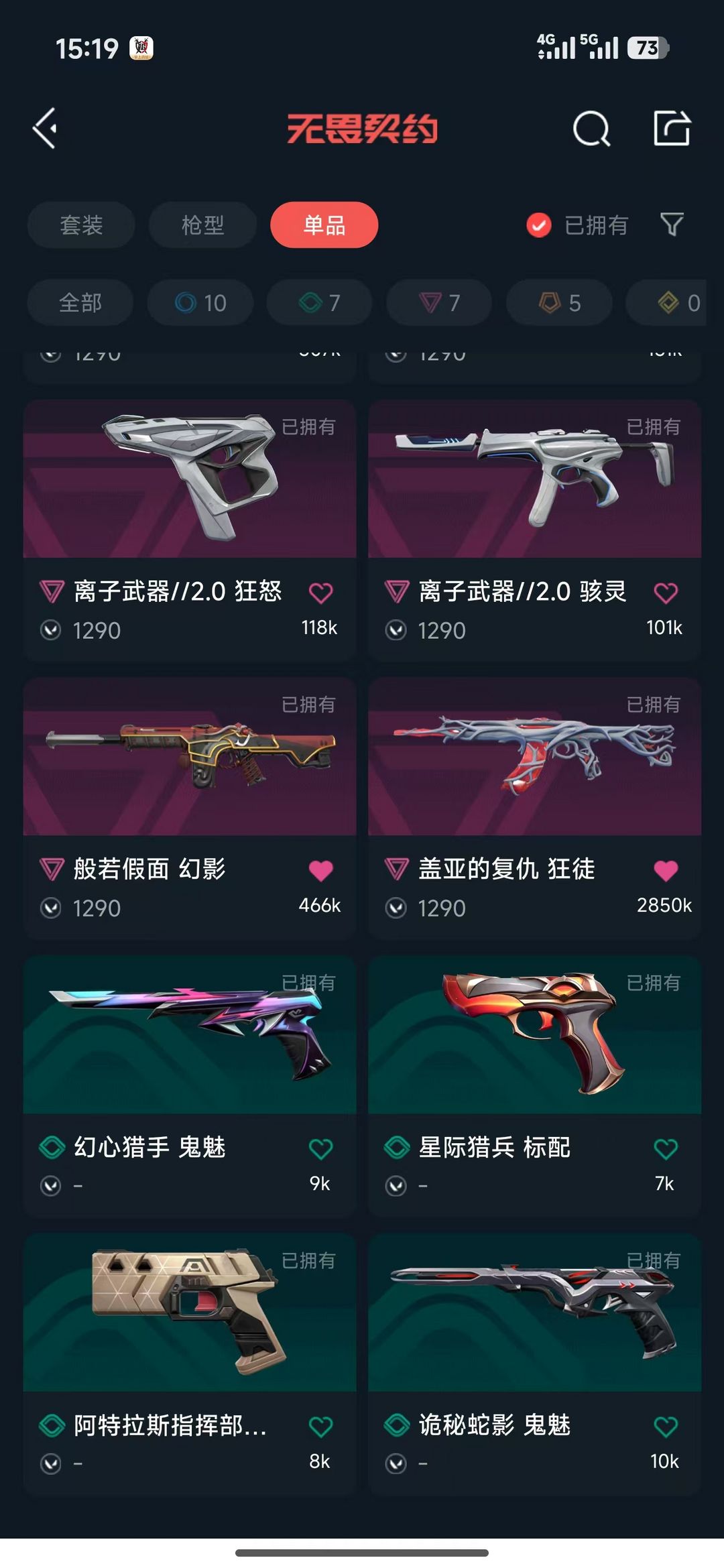724x1568 pixels.
Task: Open 盖亚的复仇 狂徒 weapon thumbnail
Action: (x=534, y=756)
